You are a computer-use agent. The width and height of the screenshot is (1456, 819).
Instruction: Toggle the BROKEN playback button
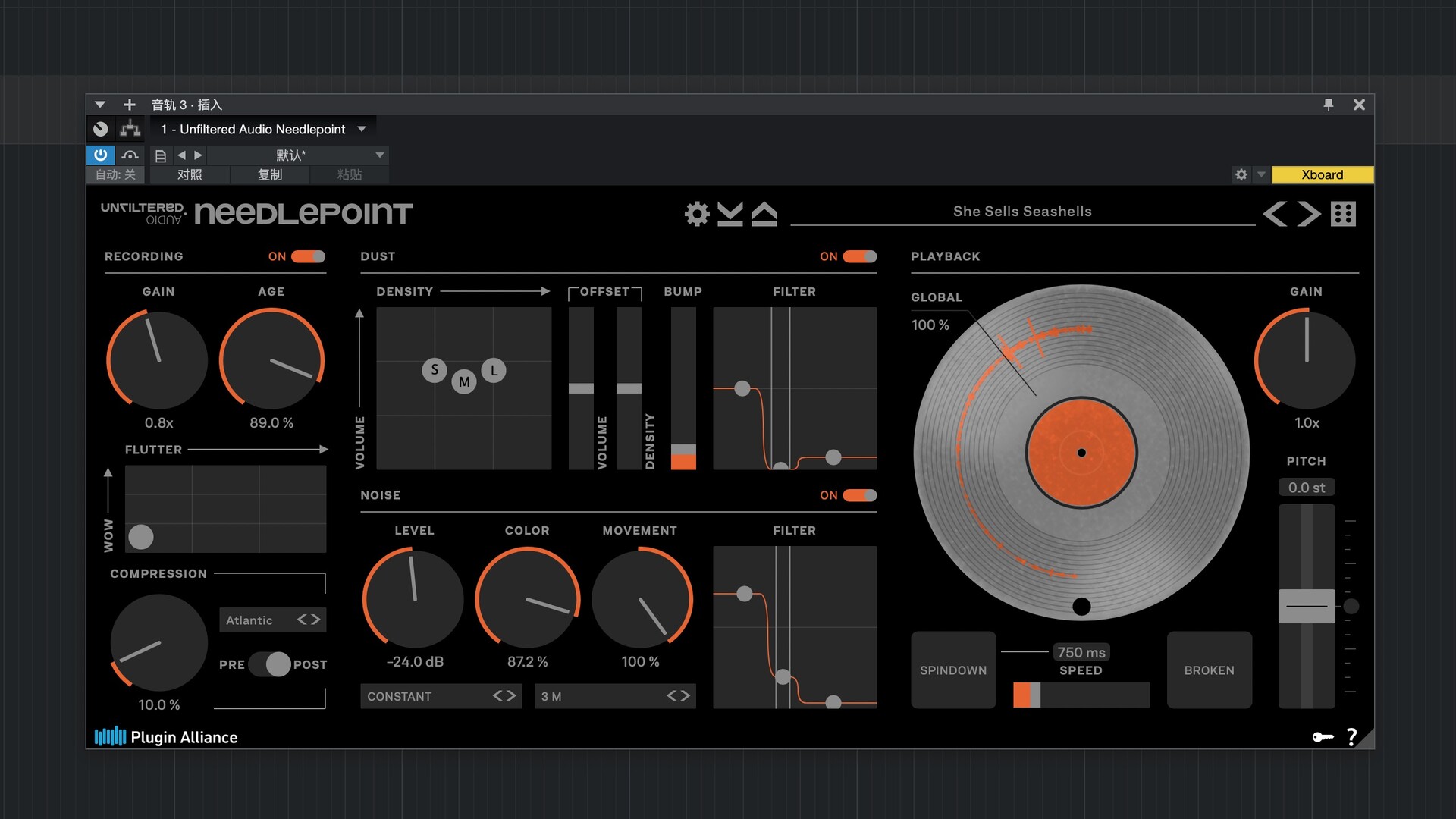coord(1209,670)
